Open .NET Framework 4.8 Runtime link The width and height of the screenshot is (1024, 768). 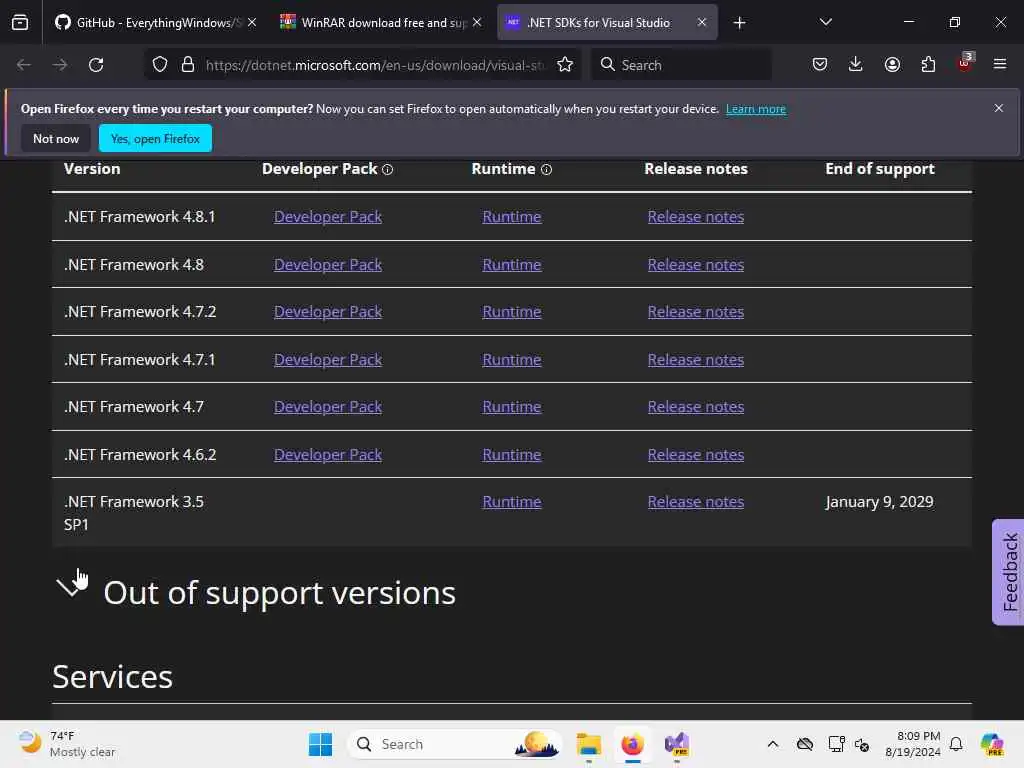pos(512,264)
